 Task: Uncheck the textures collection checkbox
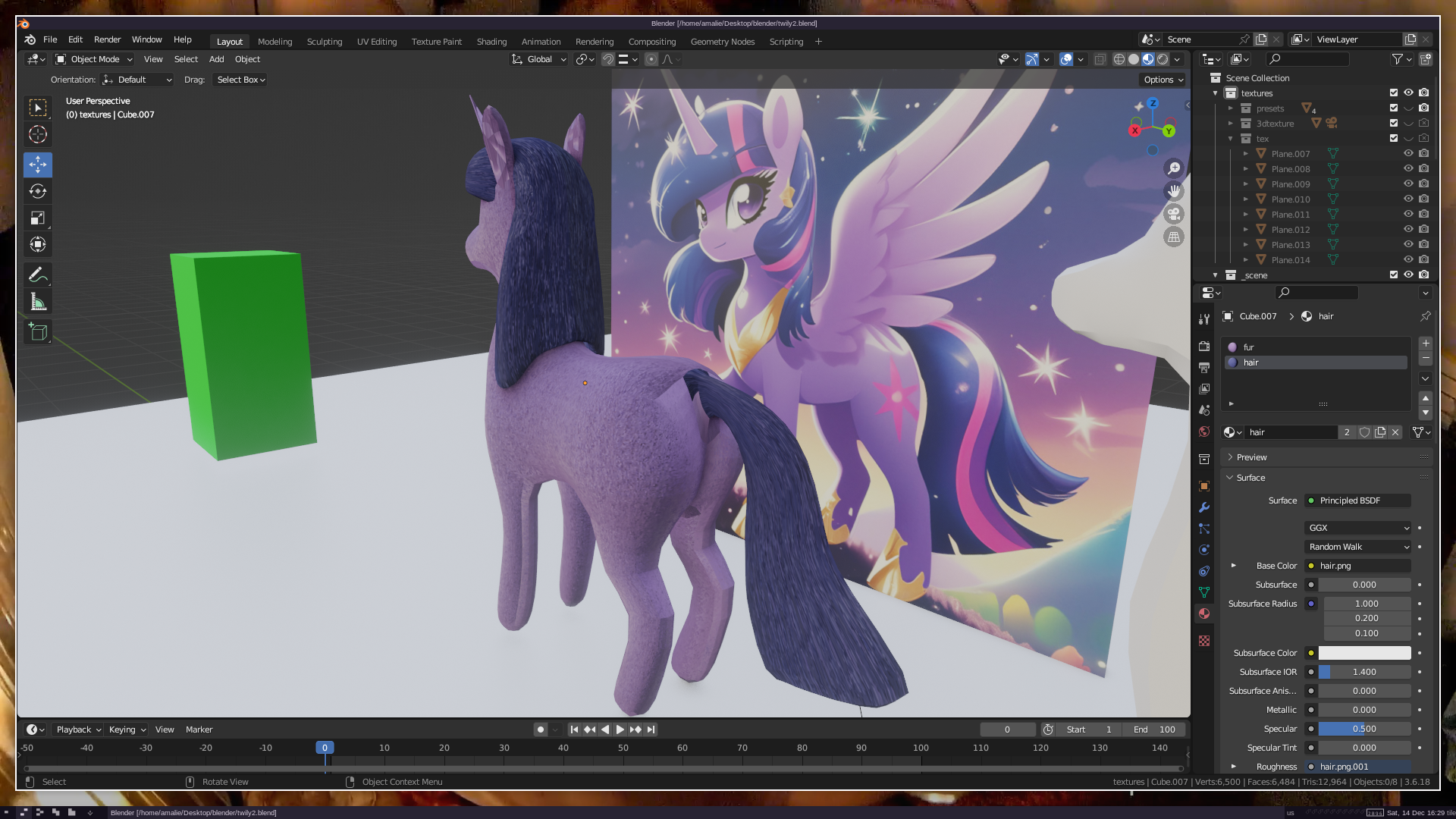(x=1393, y=93)
